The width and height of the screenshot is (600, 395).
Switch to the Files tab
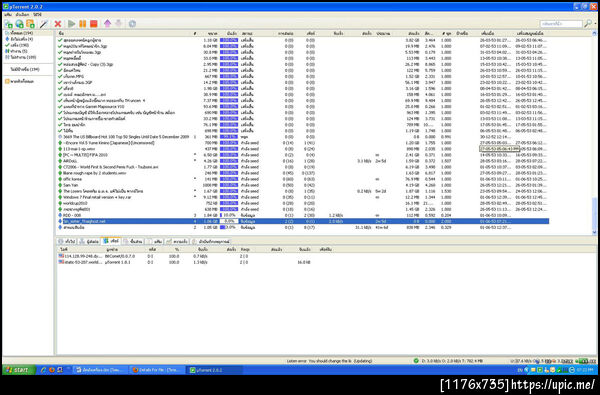(x=155, y=242)
